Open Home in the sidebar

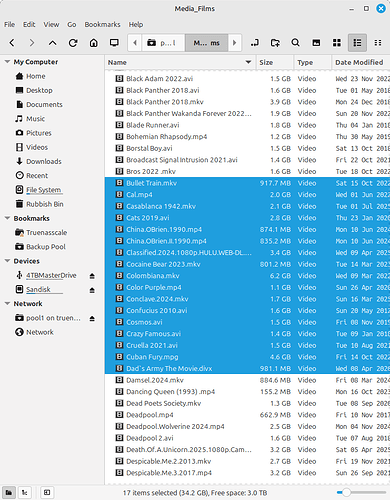(x=36, y=76)
